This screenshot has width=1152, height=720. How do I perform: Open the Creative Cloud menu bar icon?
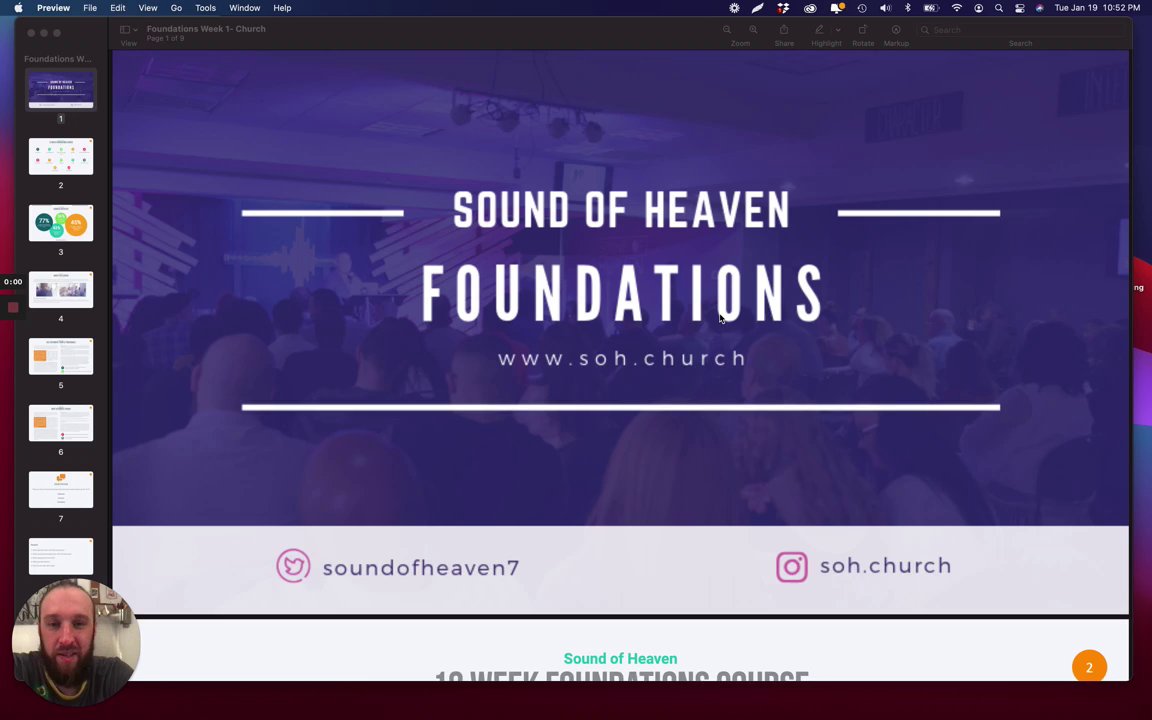[x=810, y=8]
